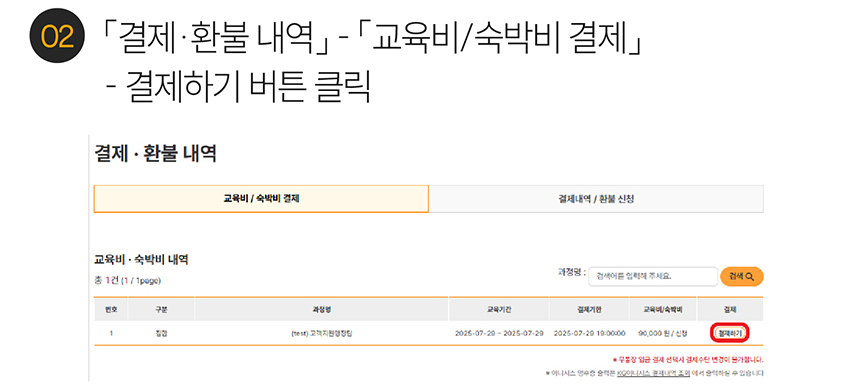860x390 pixels.
Task: Click the 2025-07-29 19:00:00 deadline cell
Action: (x=590, y=334)
